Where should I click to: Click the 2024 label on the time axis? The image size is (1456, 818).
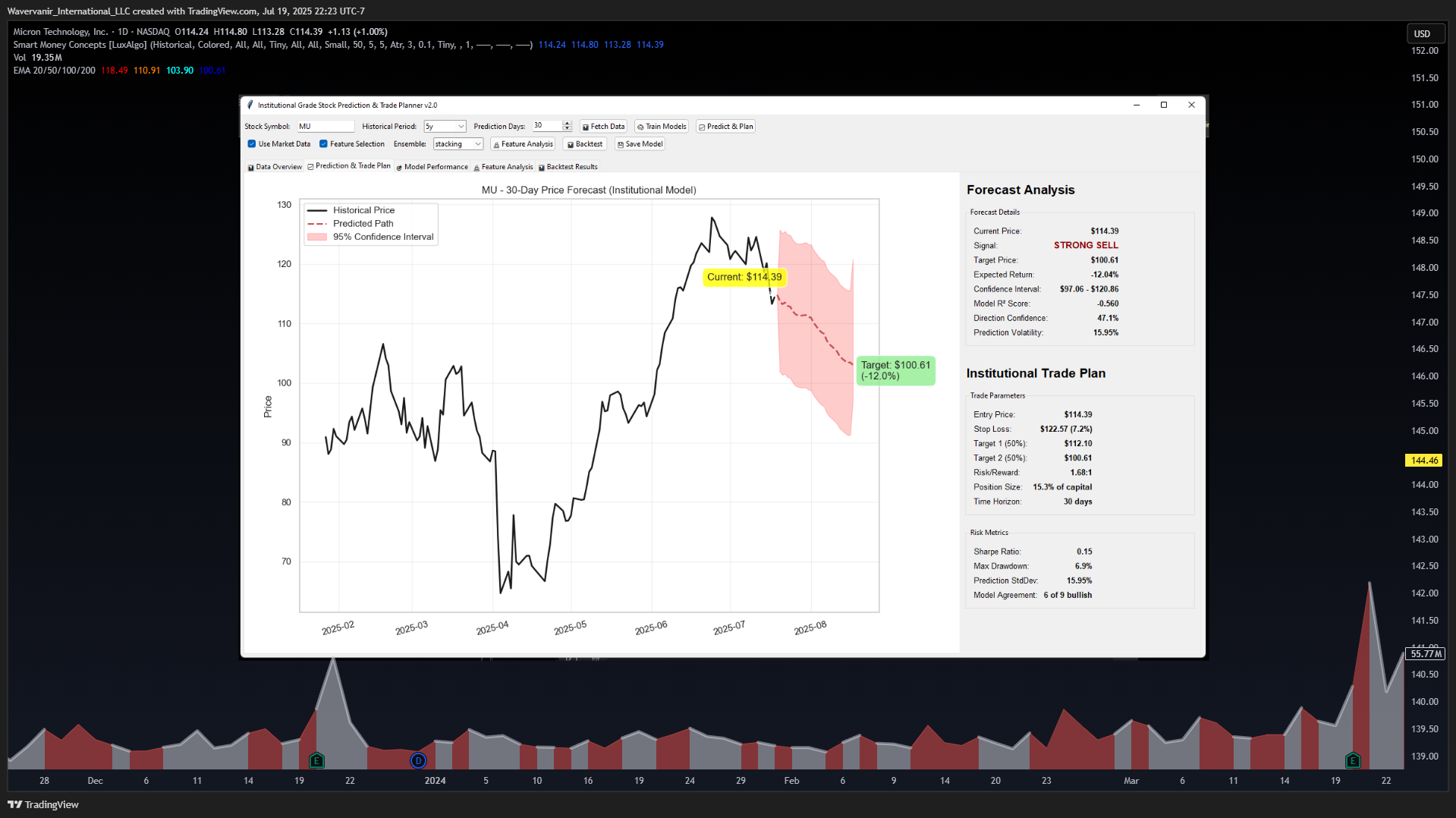[435, 781]
